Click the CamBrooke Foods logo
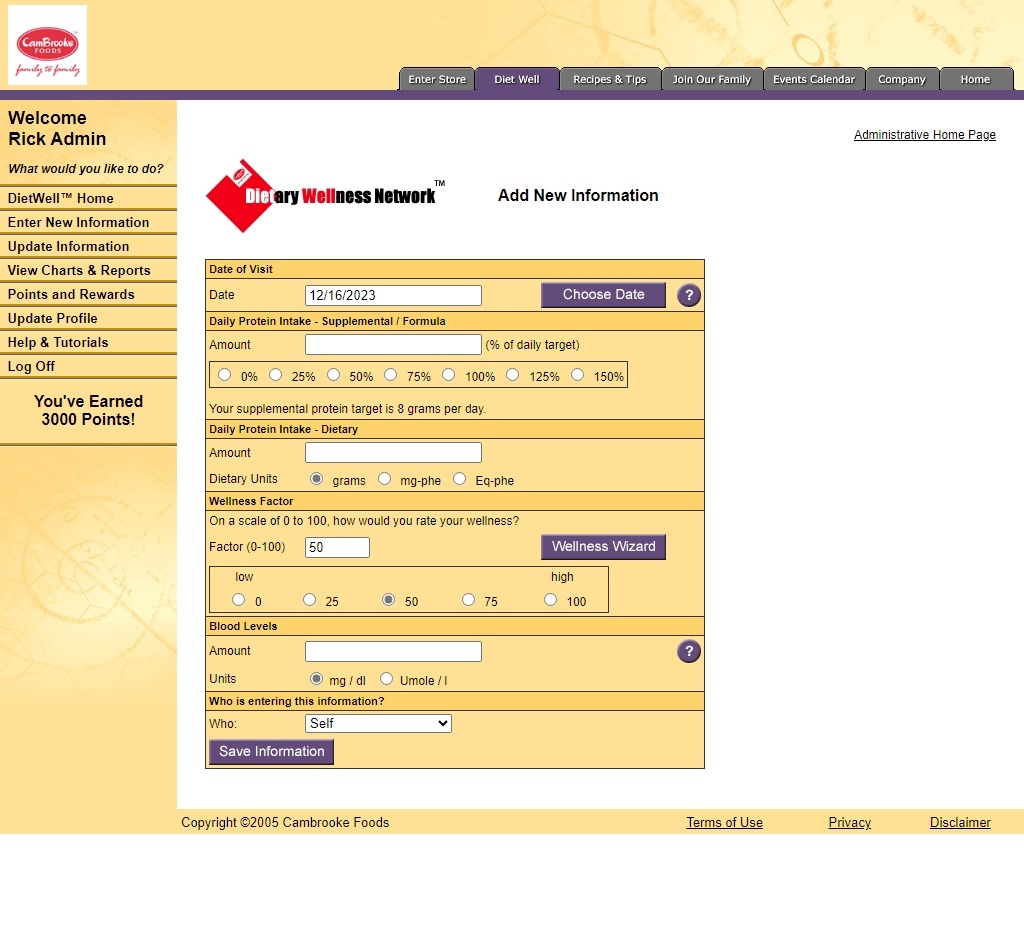 47,45
